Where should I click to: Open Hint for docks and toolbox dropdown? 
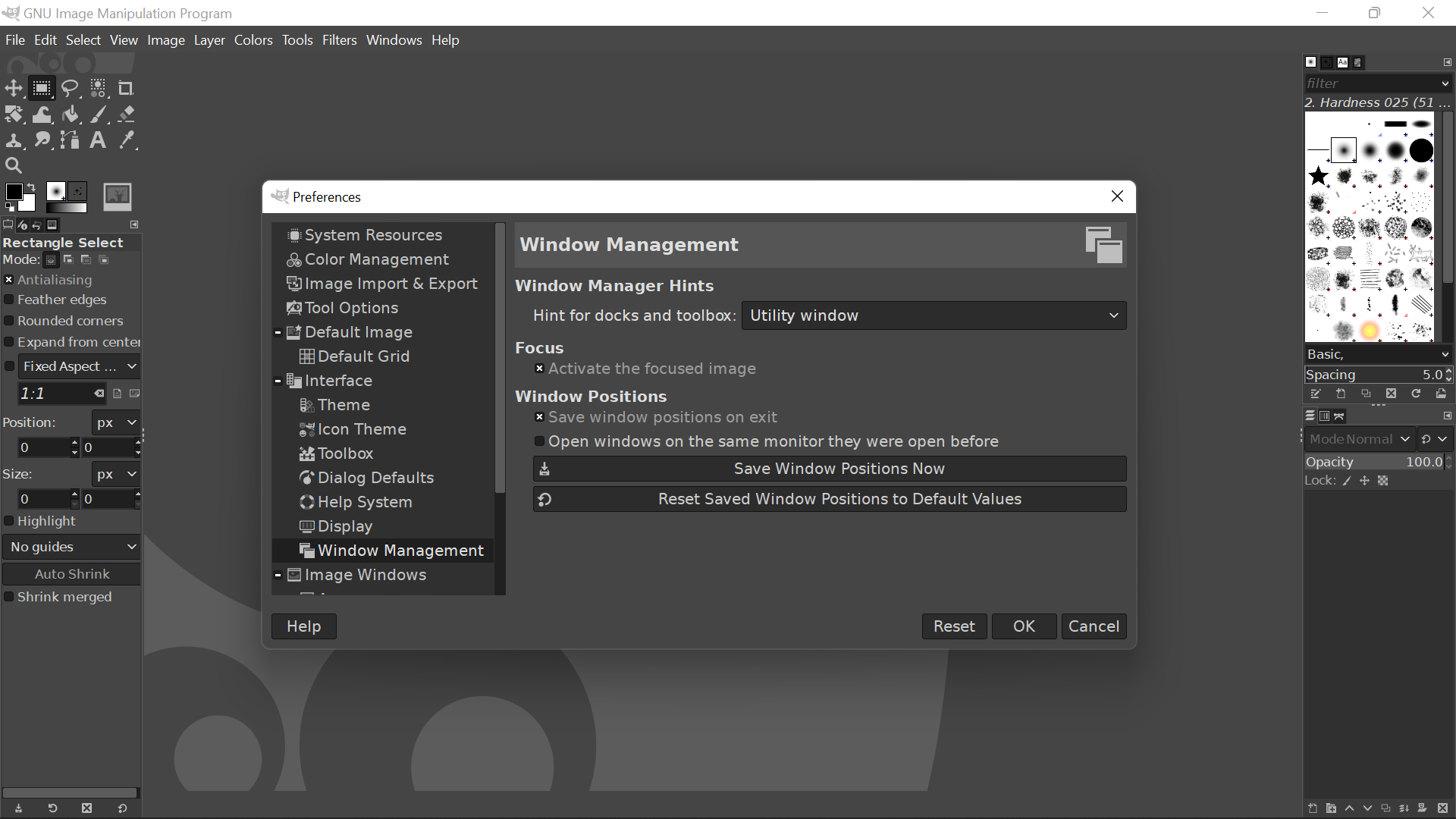coord(934,315)
